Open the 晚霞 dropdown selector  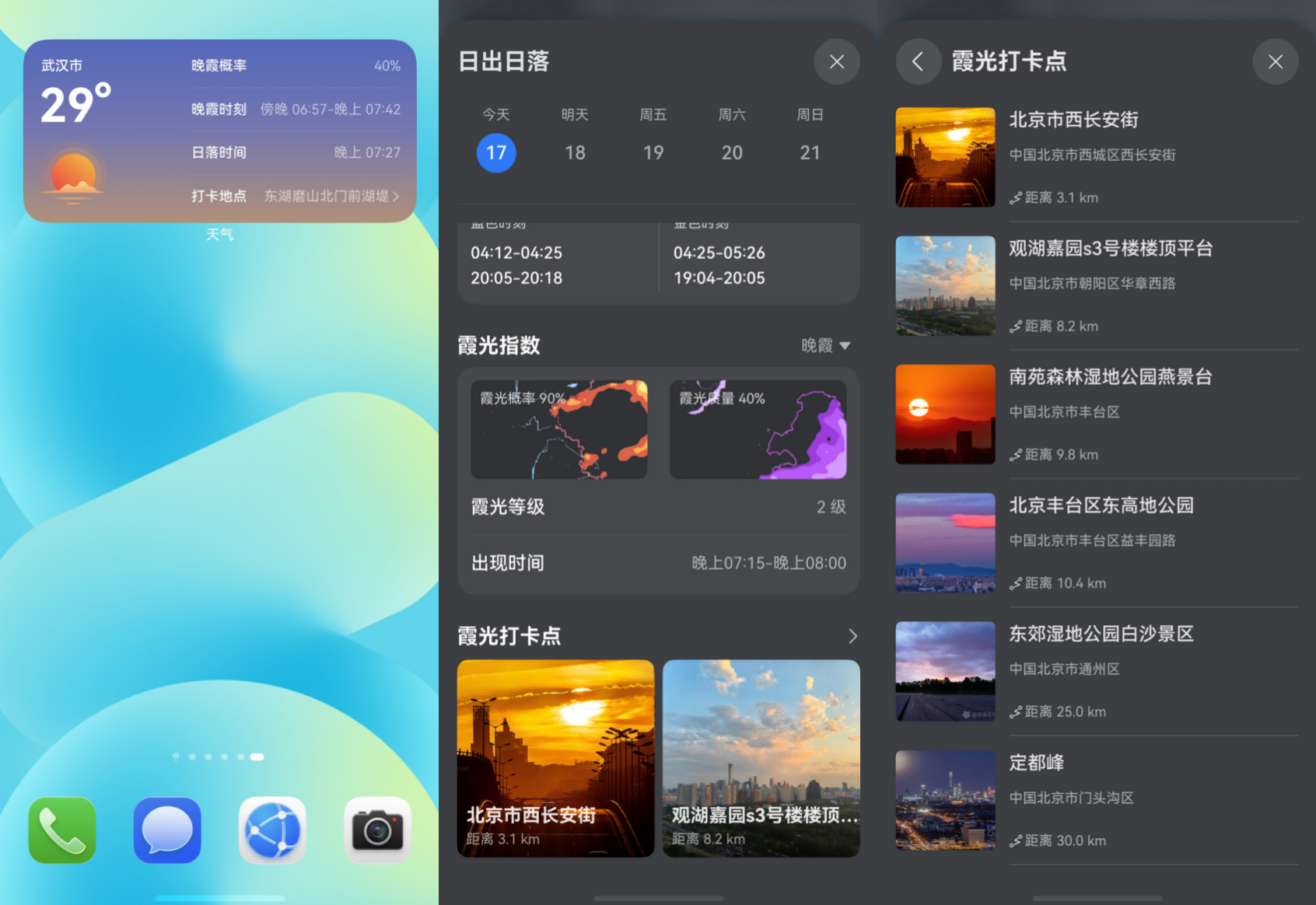tap(826, 345)
